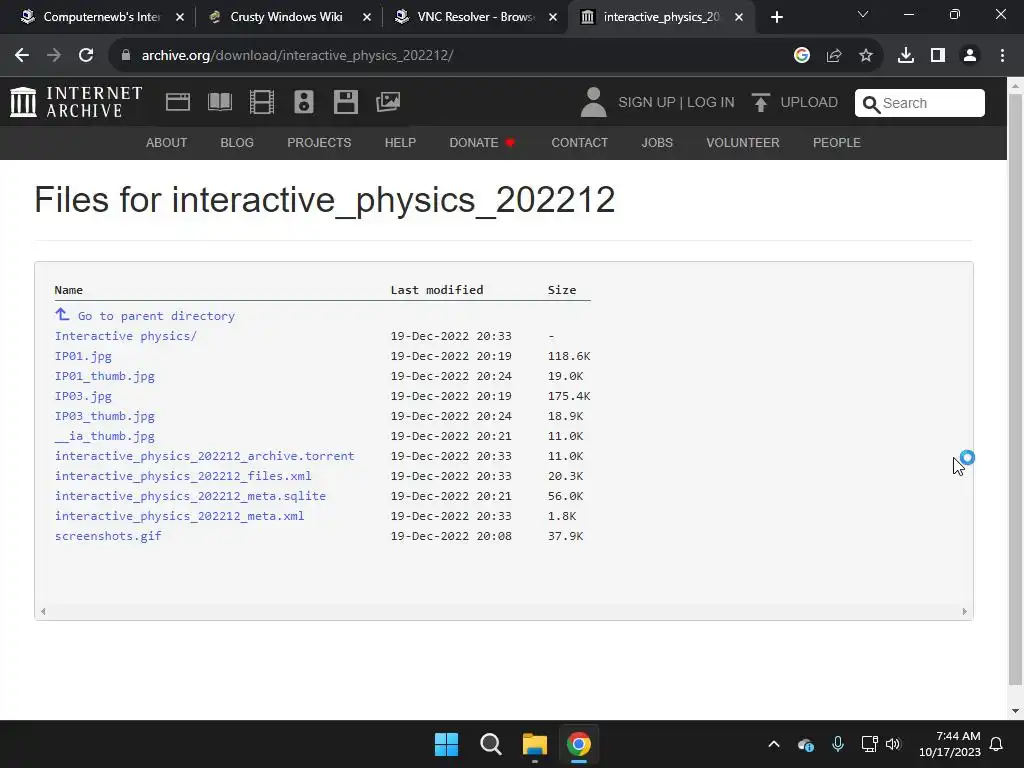Viewport: 1024px width, 768px height.
Task: Open the Chrome profile icon
Action: pos(970,56)
